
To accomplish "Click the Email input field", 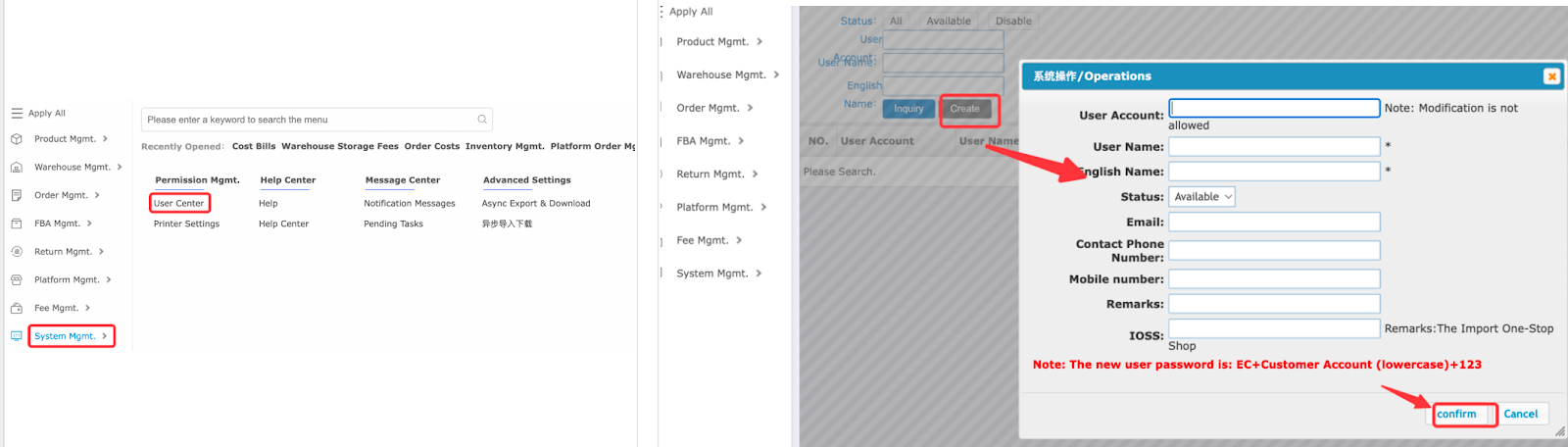I will click(1274, 223).
